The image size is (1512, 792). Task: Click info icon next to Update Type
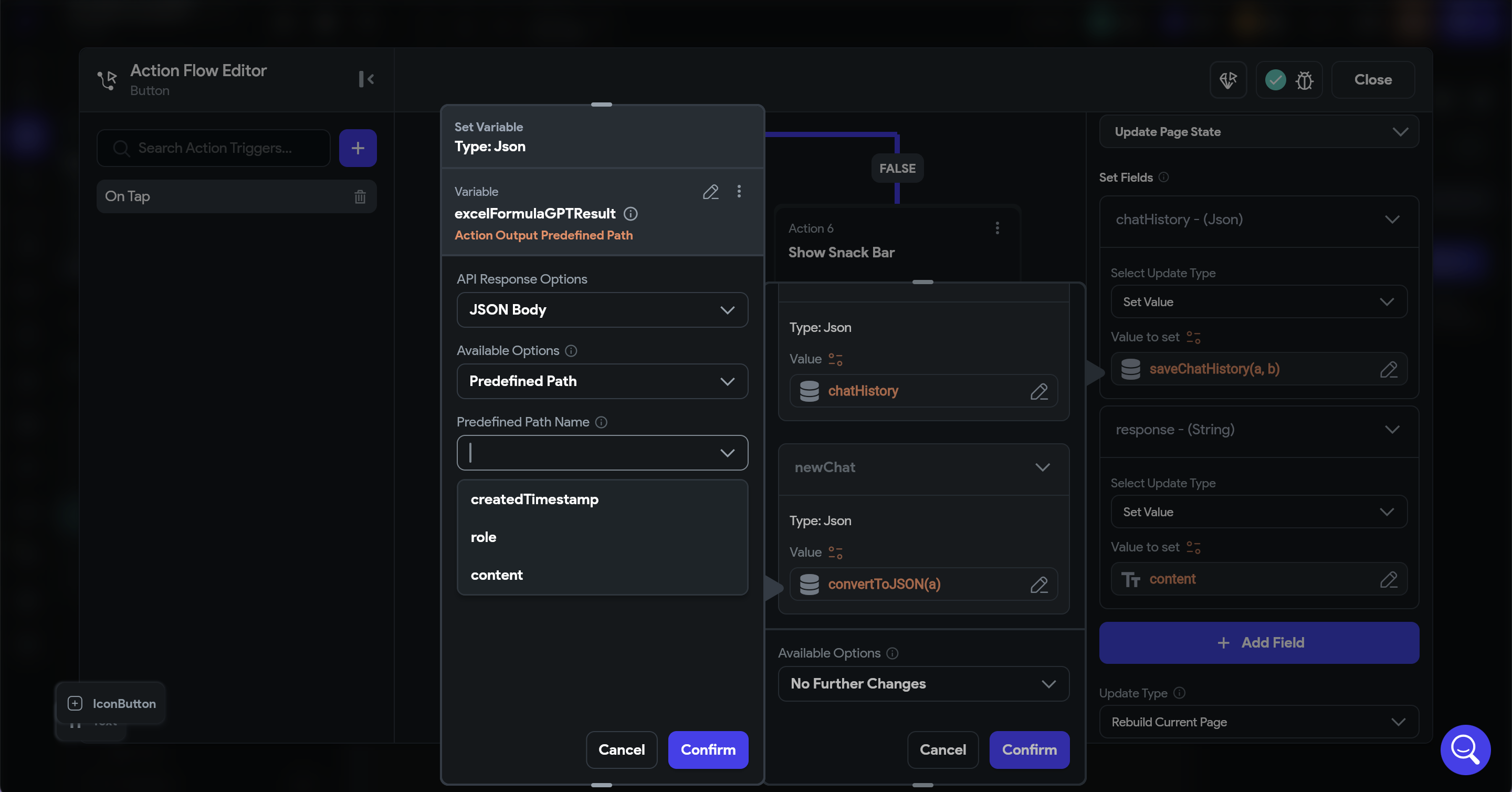click(1179, 693)
